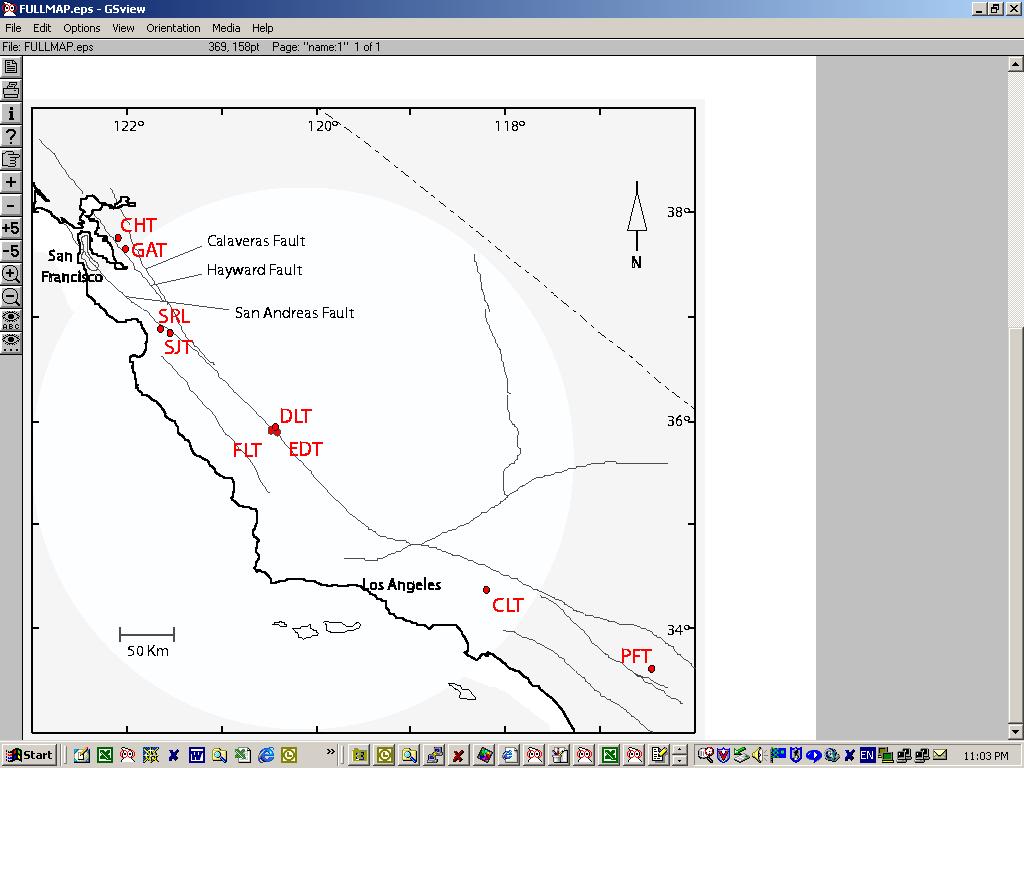The image size is (1024, 895).
Task: Click the EN language indicator in tray
Action: pyautogui.click(x=867, y=755)
